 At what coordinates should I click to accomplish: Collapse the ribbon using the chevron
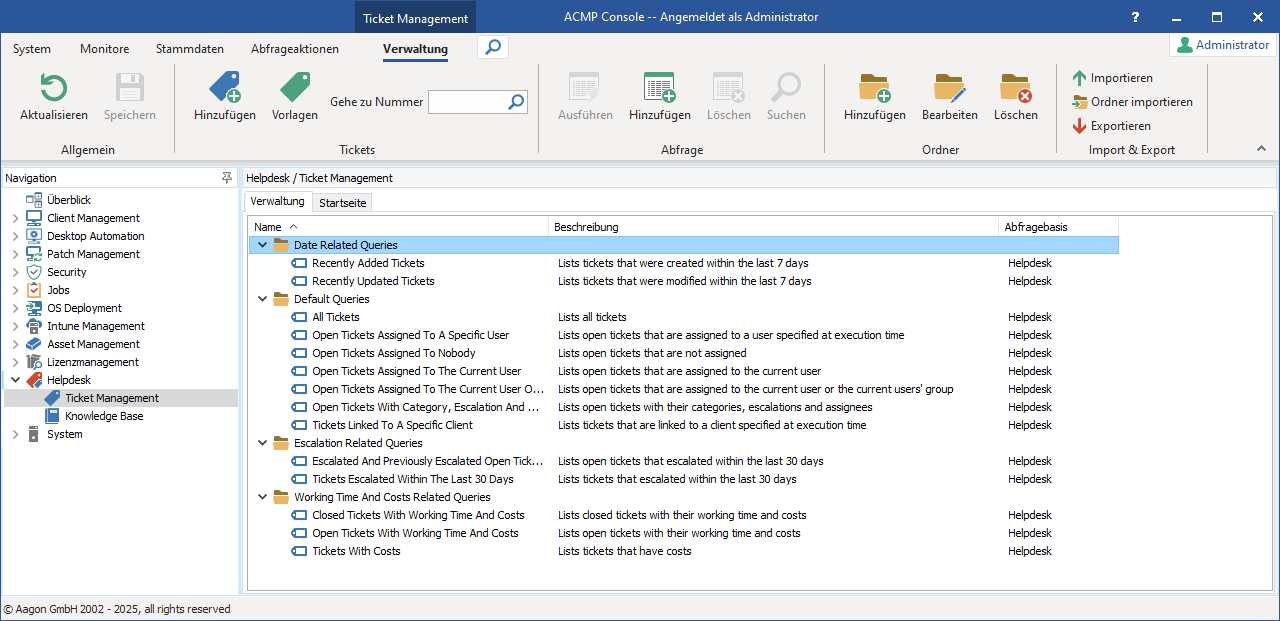(x=1261, y=149)
